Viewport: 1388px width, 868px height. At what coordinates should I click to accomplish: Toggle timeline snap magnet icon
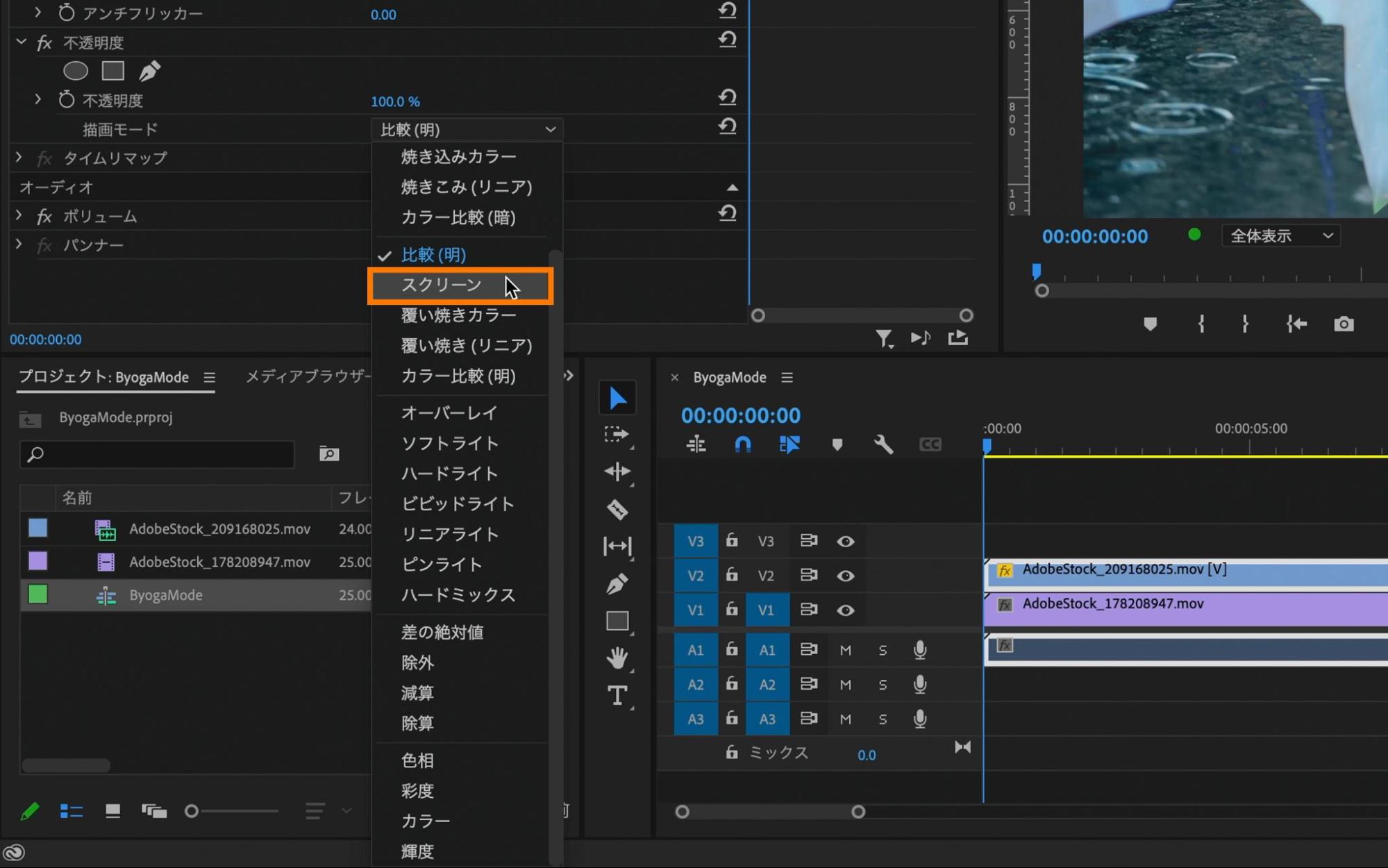pos(742,444)
